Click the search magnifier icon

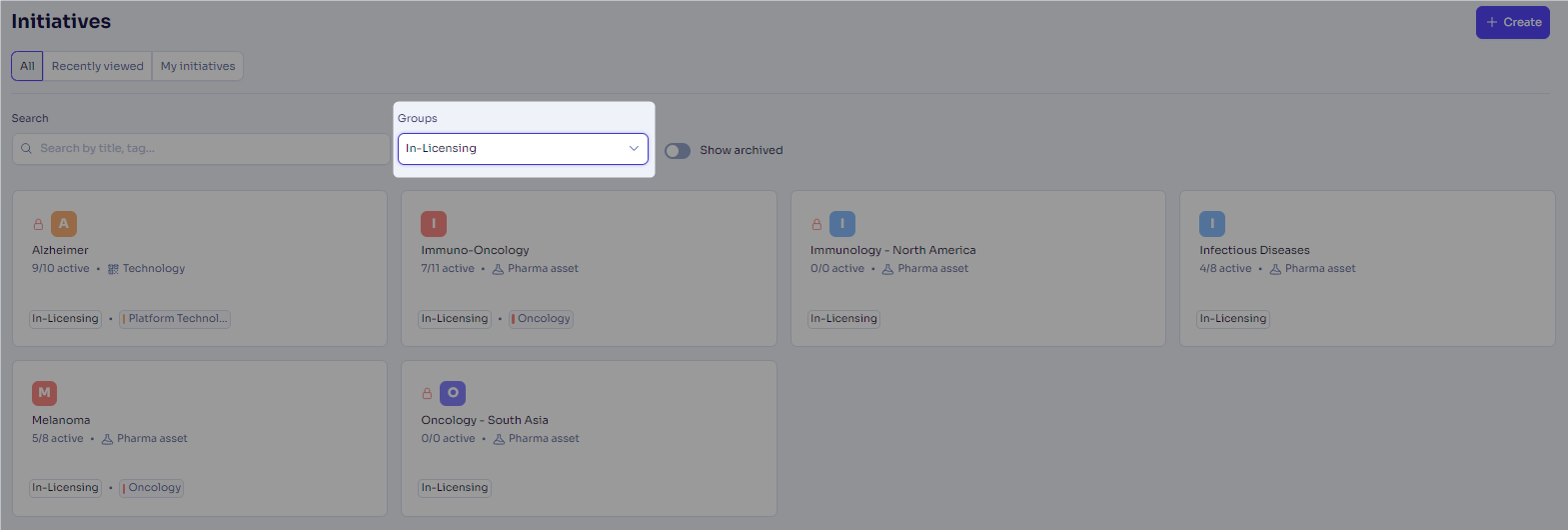tap(27, 148)
